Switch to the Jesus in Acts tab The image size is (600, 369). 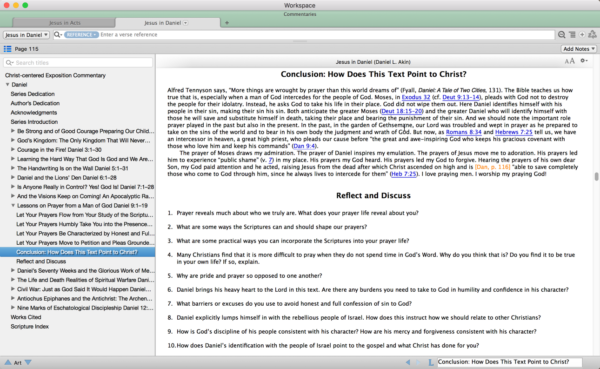[x=64, y=23]
